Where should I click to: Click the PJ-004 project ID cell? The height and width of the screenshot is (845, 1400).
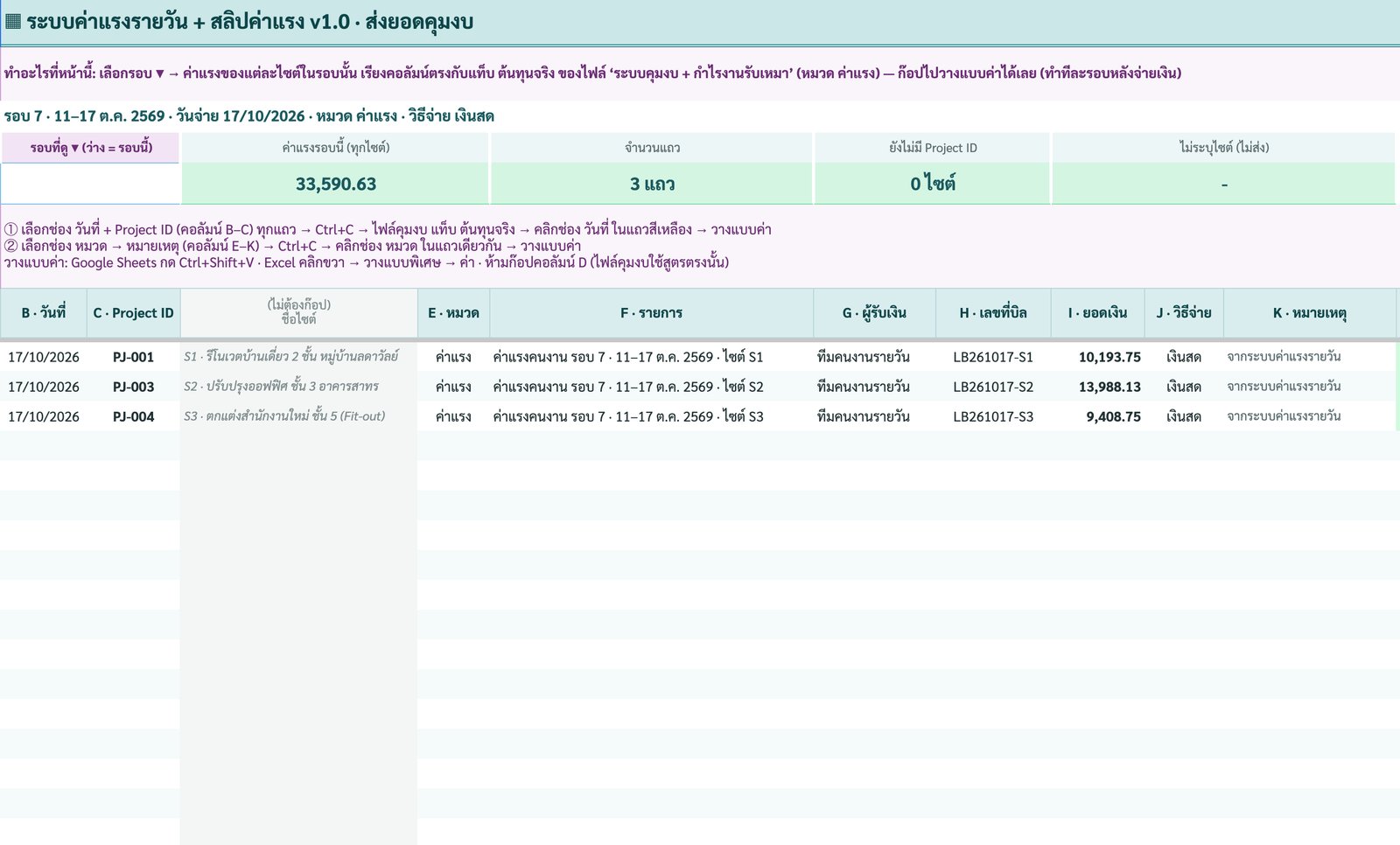point(134,416)
